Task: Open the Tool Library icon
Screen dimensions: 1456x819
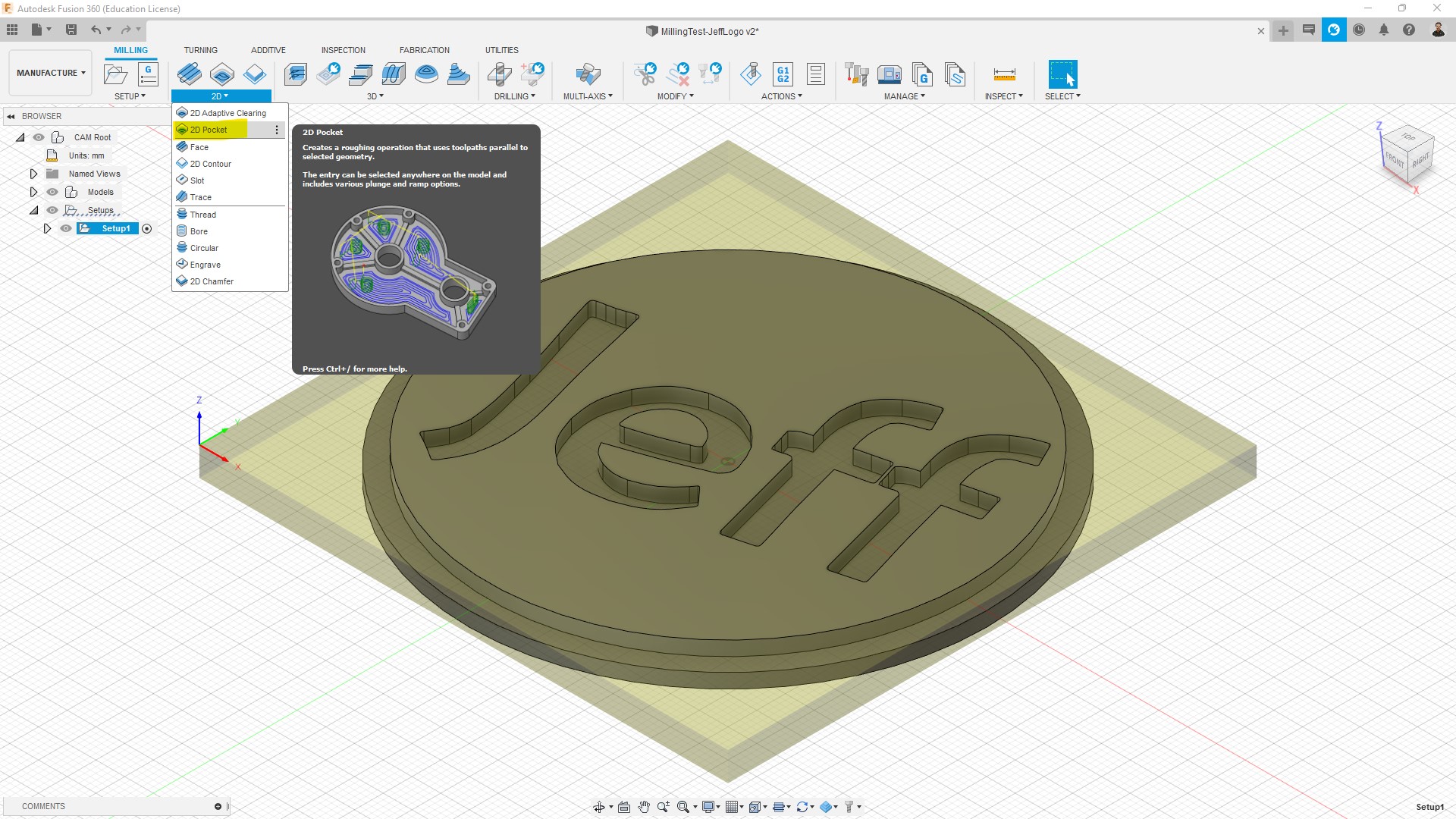Action: (x=856, y=74)
